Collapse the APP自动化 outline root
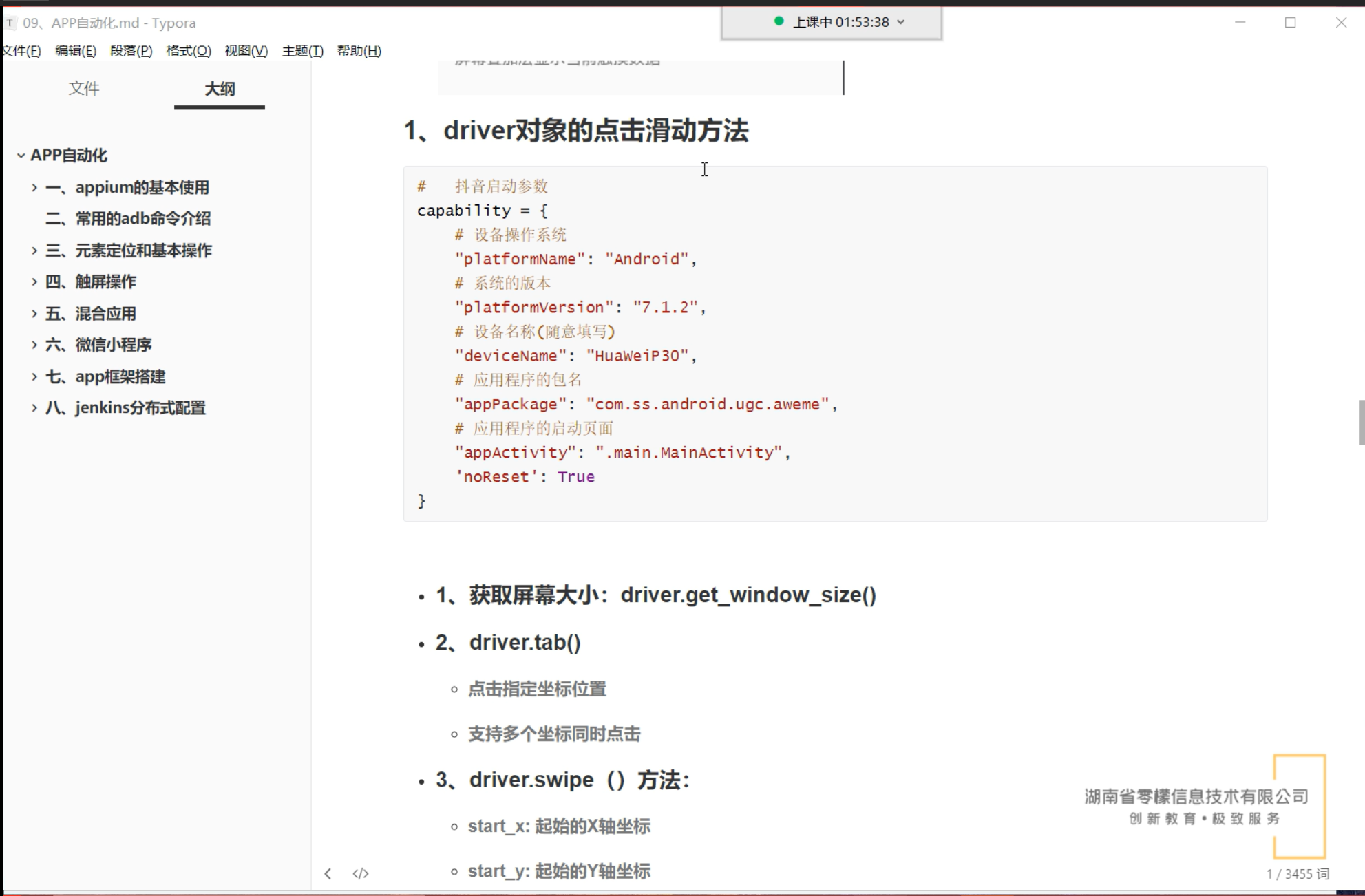 coord(21,156)
